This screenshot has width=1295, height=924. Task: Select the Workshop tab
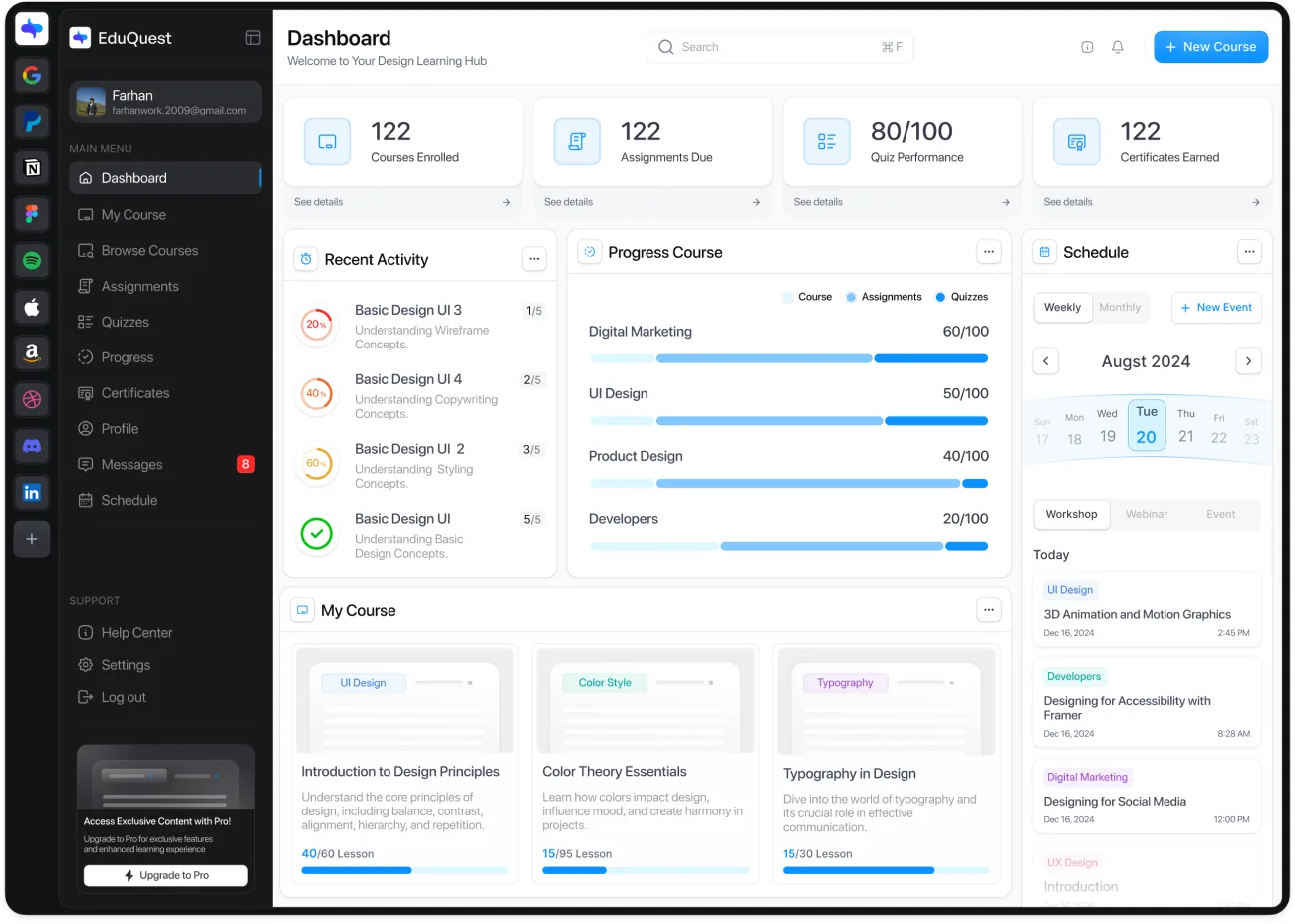click(x=1072, y=515)
